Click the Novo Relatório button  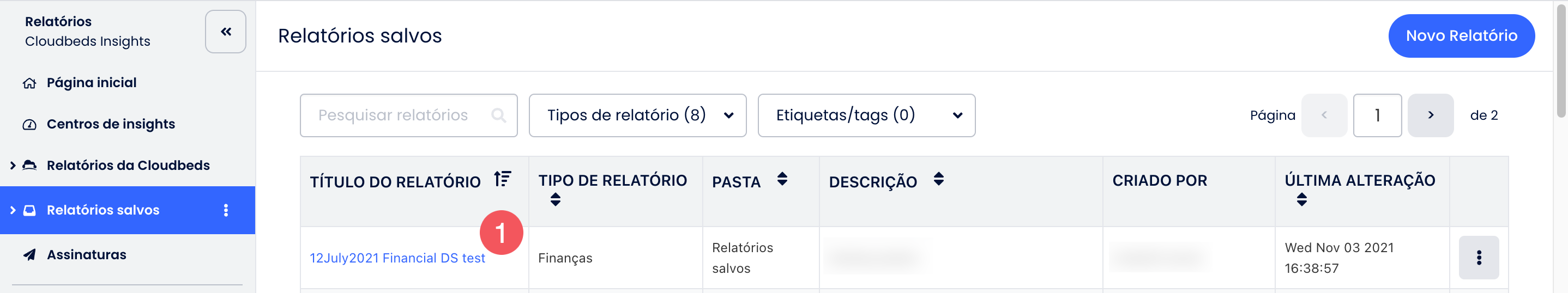click(1461, 36)
